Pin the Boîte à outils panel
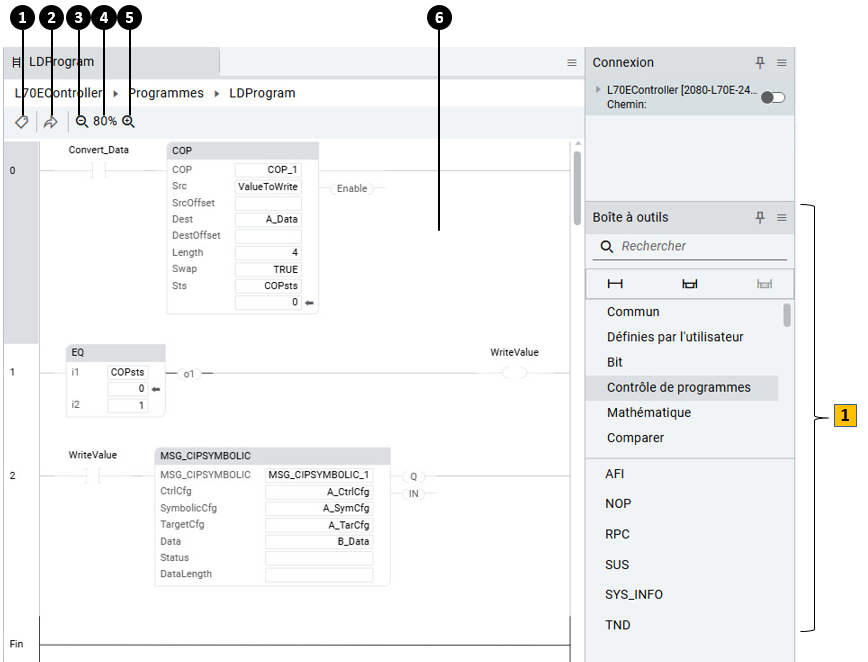 (760, 218)
